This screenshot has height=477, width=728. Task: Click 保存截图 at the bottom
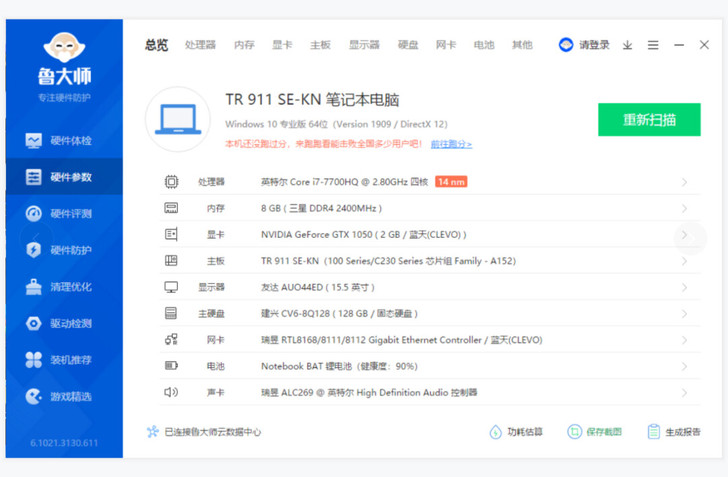[595, 432]
